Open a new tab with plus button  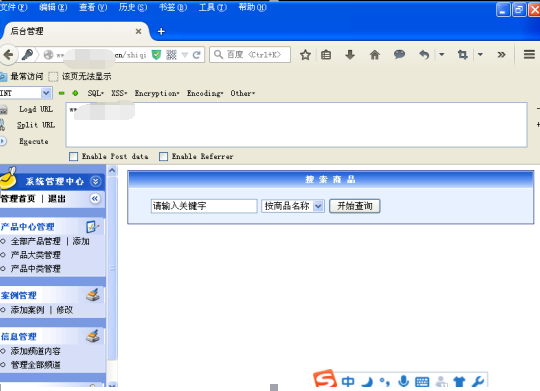[x=161, y=31]
